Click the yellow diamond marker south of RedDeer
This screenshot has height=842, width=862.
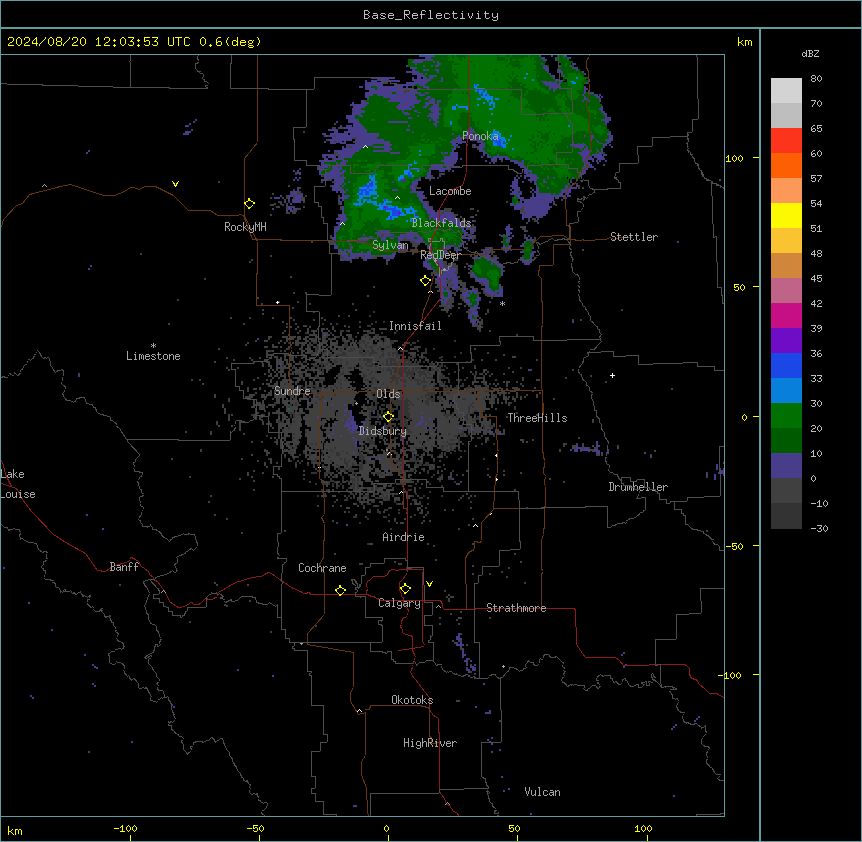tap(426, 281)
